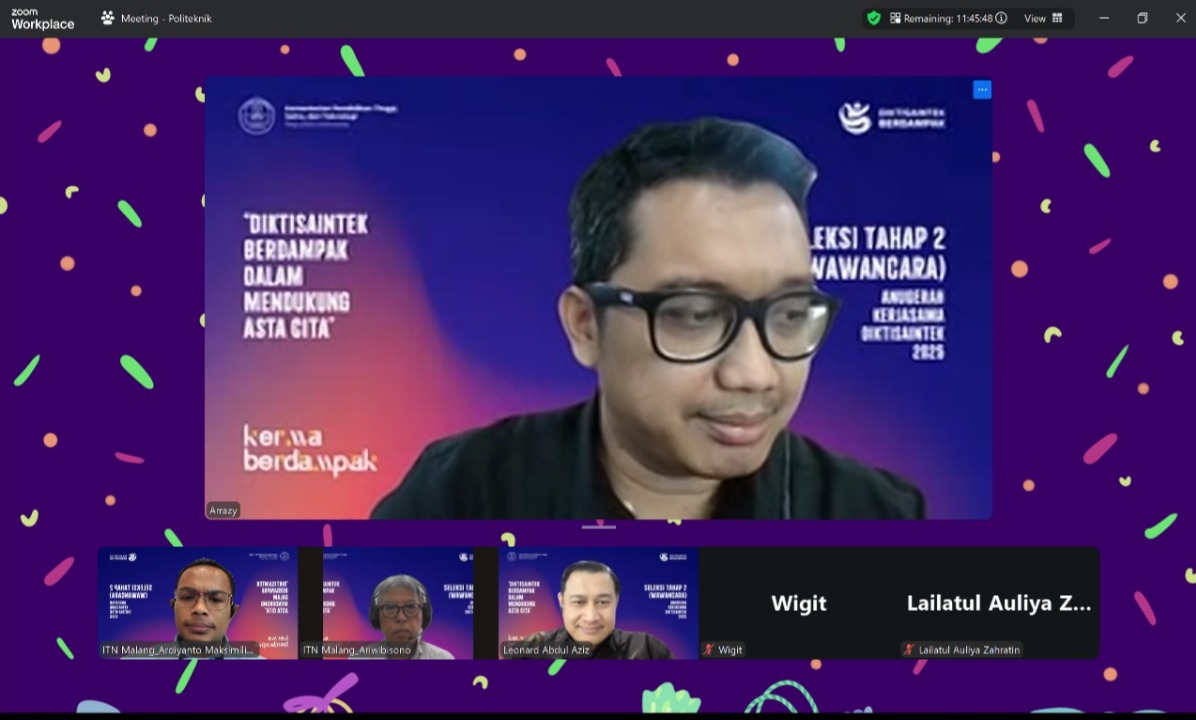Image resolution: width=1196 pixels, height=720 pixels.
Task: Select the Wigit participant tile
Action: point(798,603)
